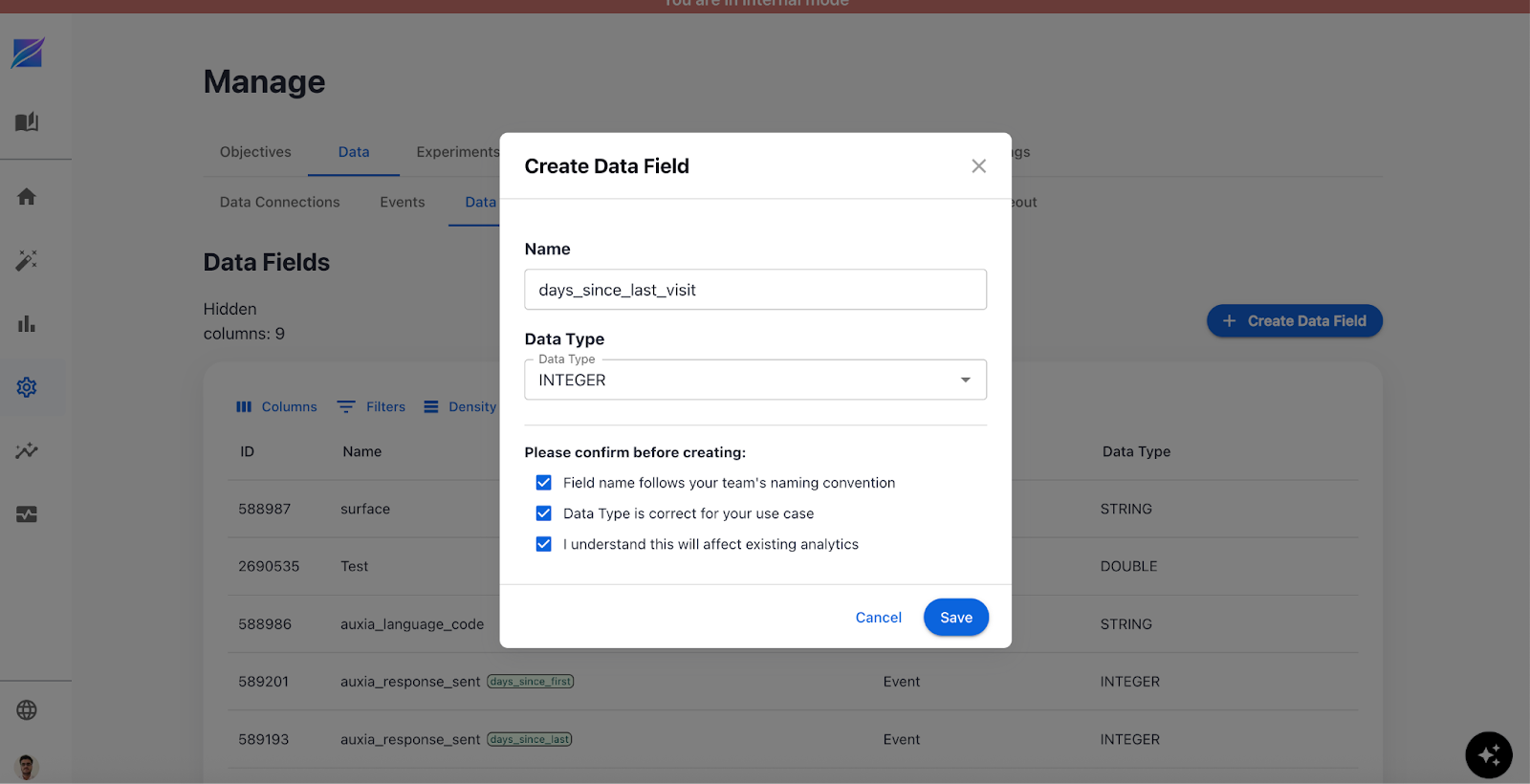Open the Data Type INTEGER dropdown

755,380
